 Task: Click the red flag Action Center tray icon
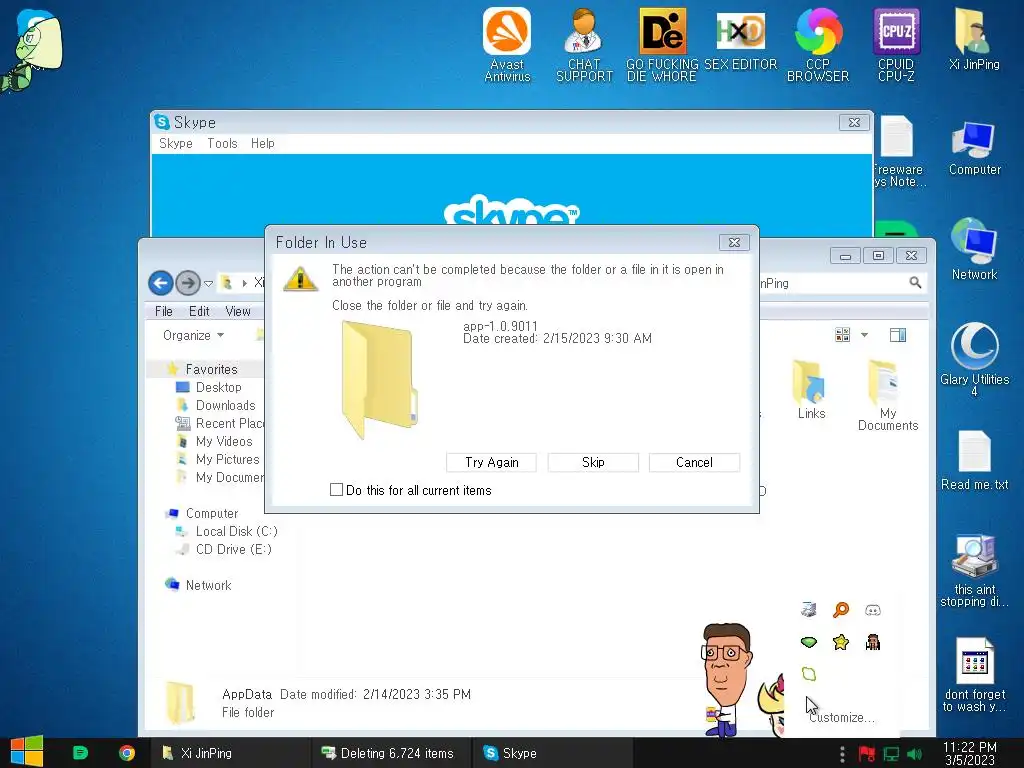coord(867,754)
